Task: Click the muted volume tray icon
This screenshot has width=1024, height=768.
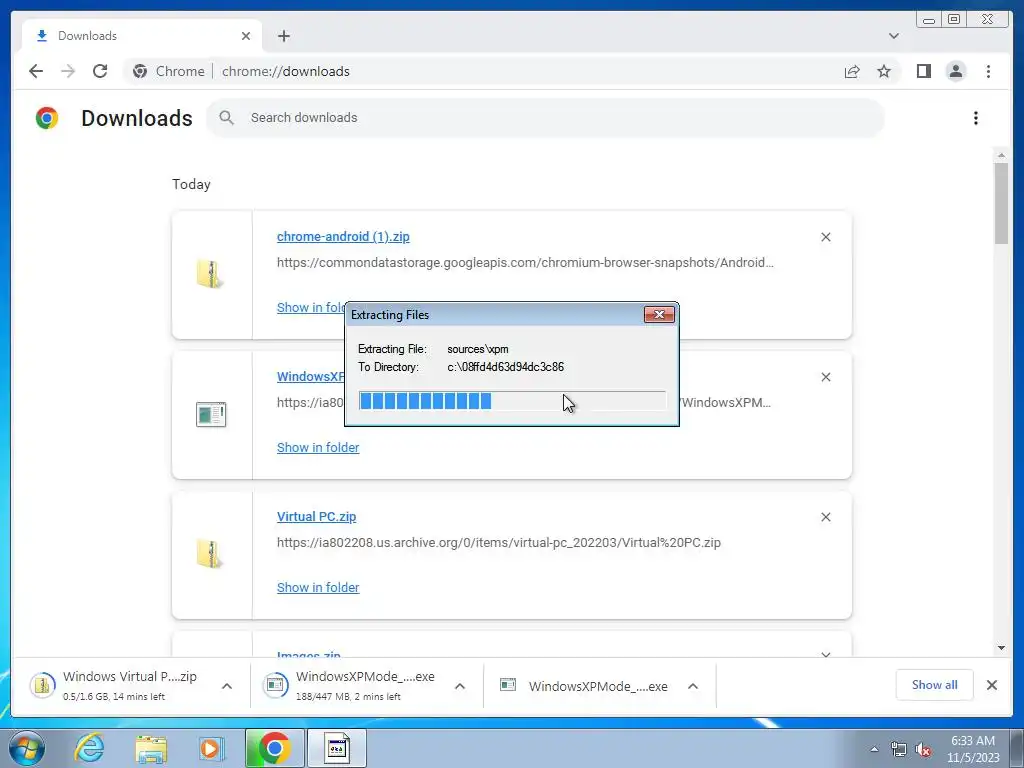Action: (x=923, y=749)
